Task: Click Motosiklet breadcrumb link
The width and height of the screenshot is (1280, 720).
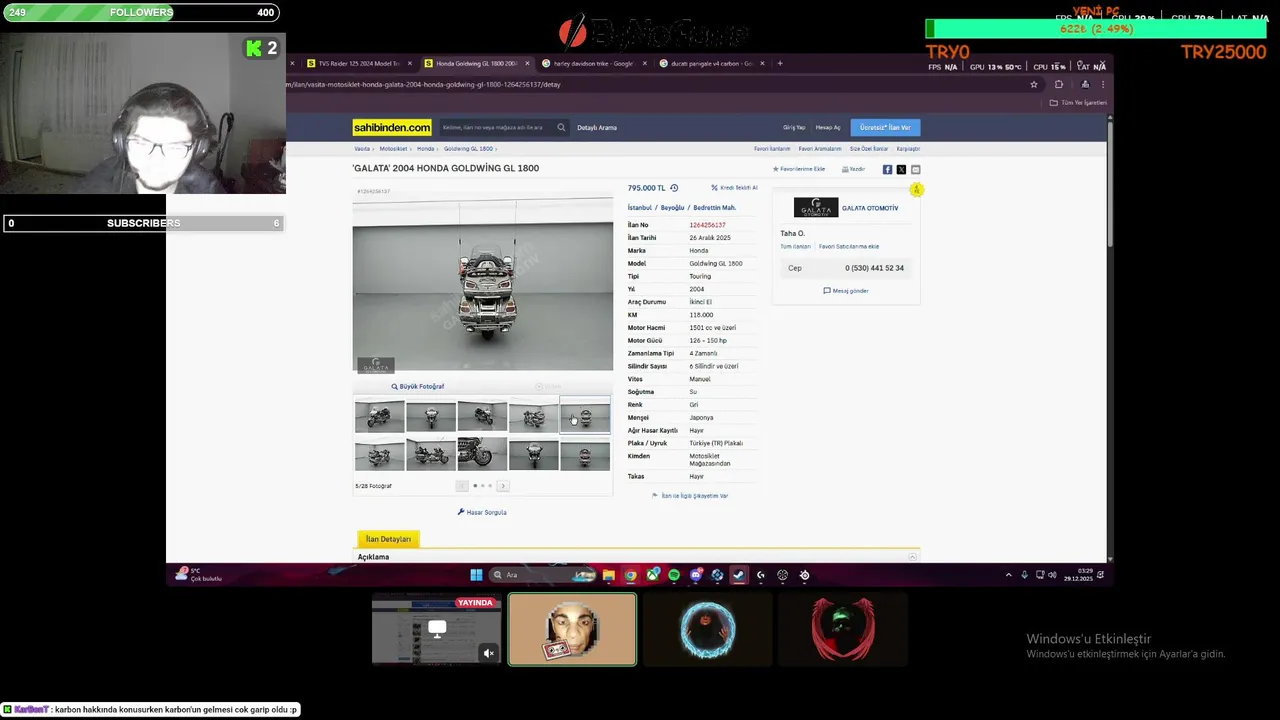Action: tap(393, 149)
